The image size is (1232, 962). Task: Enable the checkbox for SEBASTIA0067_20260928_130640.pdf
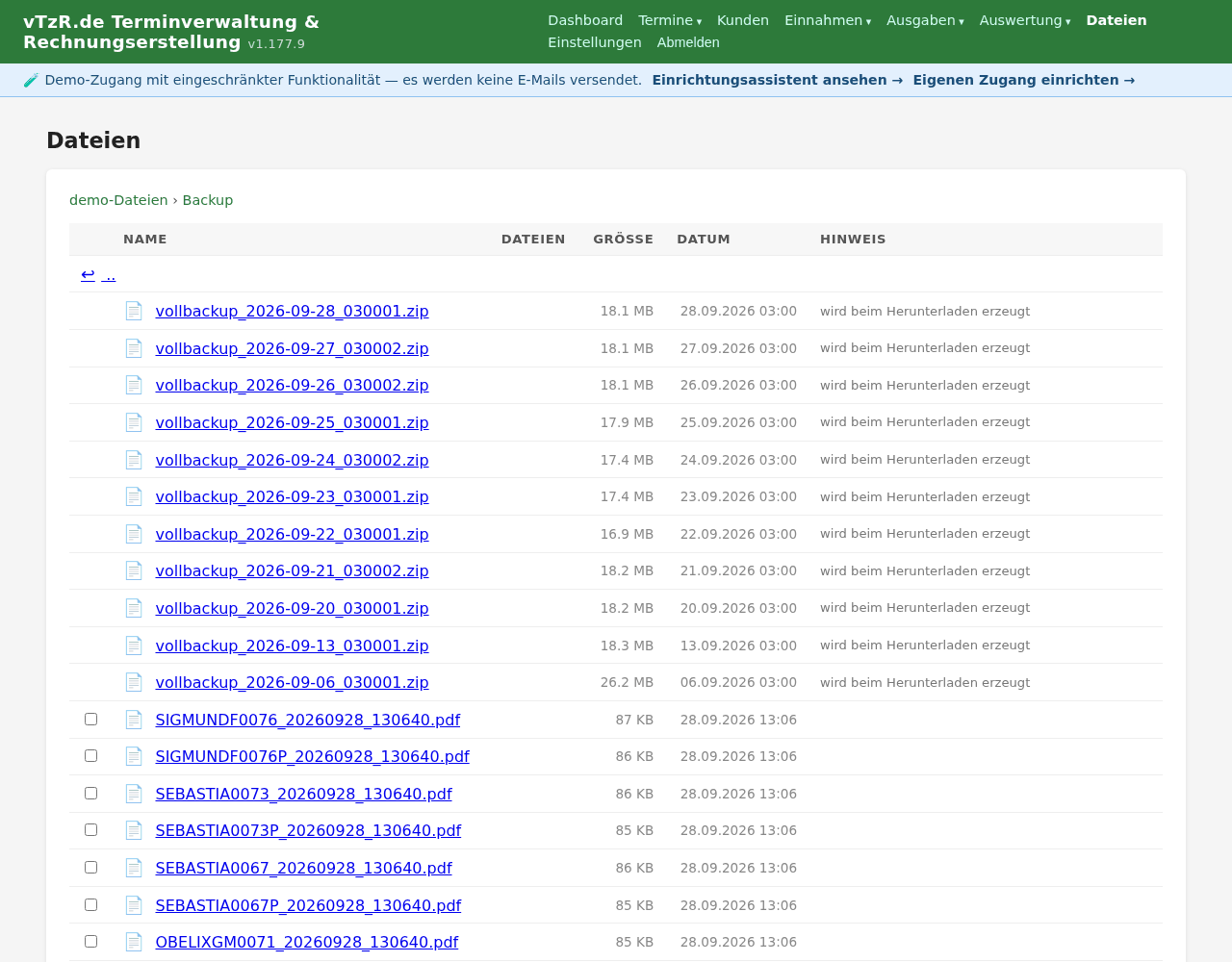[91, 867]
